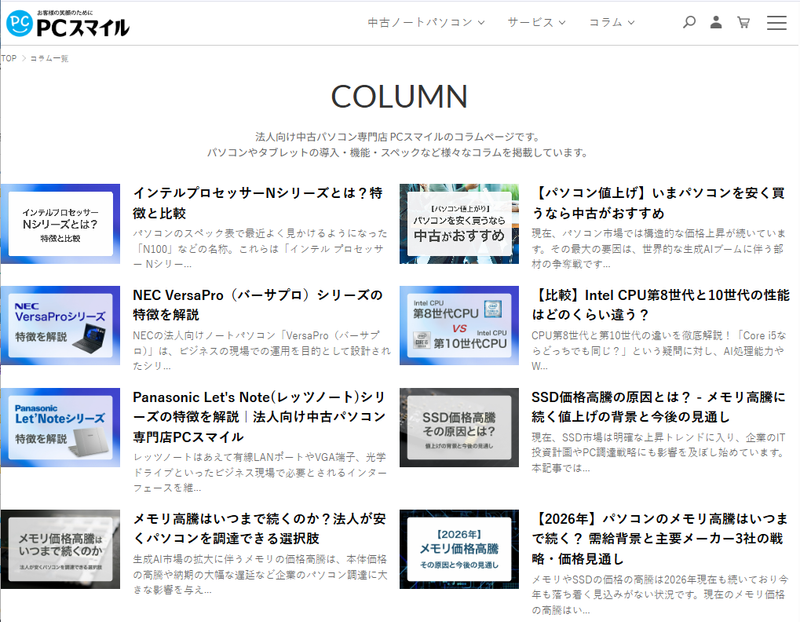
Task: Expand the 中古ノートパソコン dropdown menu
Action: point(426,22)
